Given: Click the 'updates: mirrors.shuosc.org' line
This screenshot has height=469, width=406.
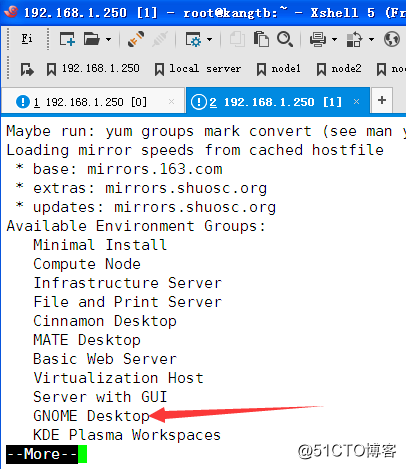Looking at the screenshot, I should point(154,207).
